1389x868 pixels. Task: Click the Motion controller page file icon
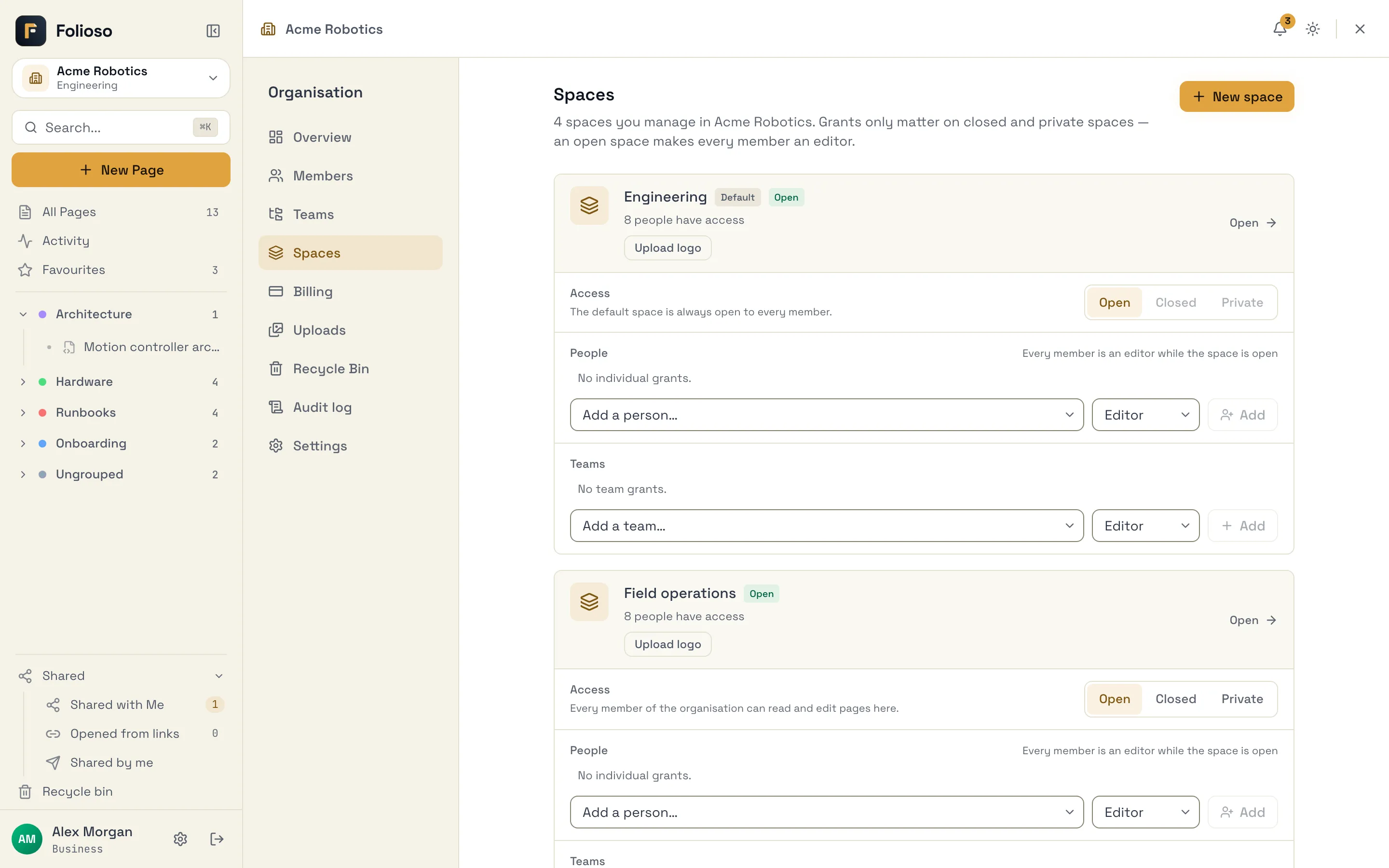tap(69, 347)
